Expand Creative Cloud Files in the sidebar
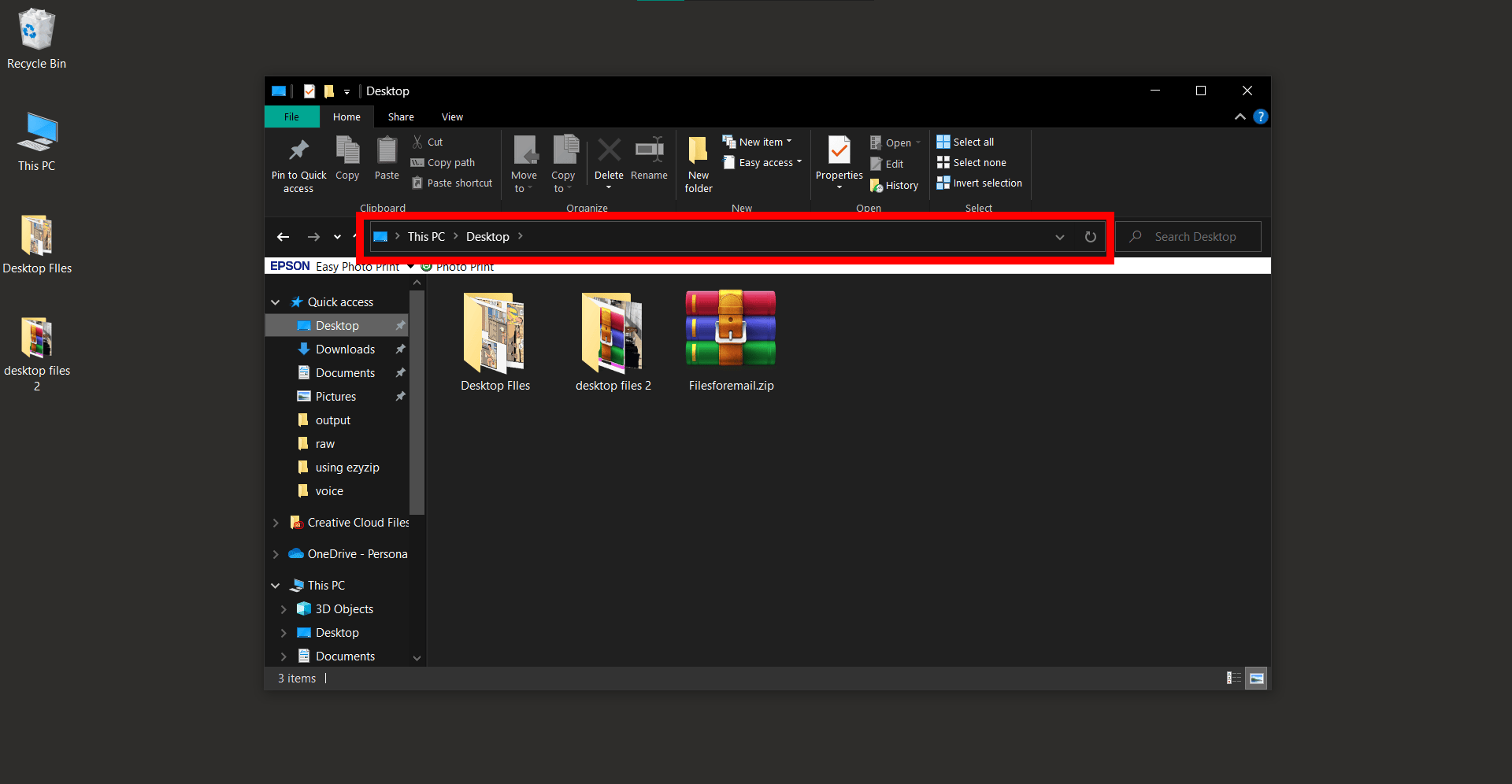Image resolution: width=1512 pixels, height=784 pixels. (276, 522)
